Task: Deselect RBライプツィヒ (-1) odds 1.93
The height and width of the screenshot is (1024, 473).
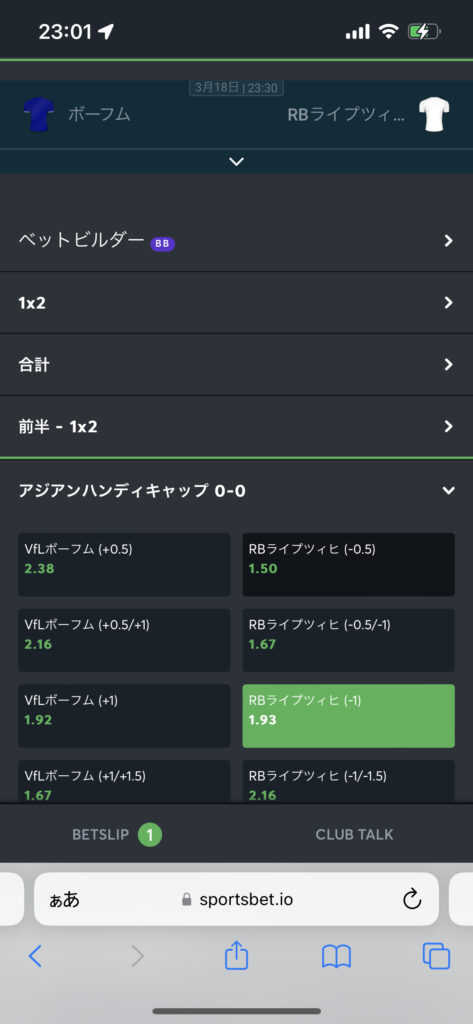Action: click(x=348, y=716)
